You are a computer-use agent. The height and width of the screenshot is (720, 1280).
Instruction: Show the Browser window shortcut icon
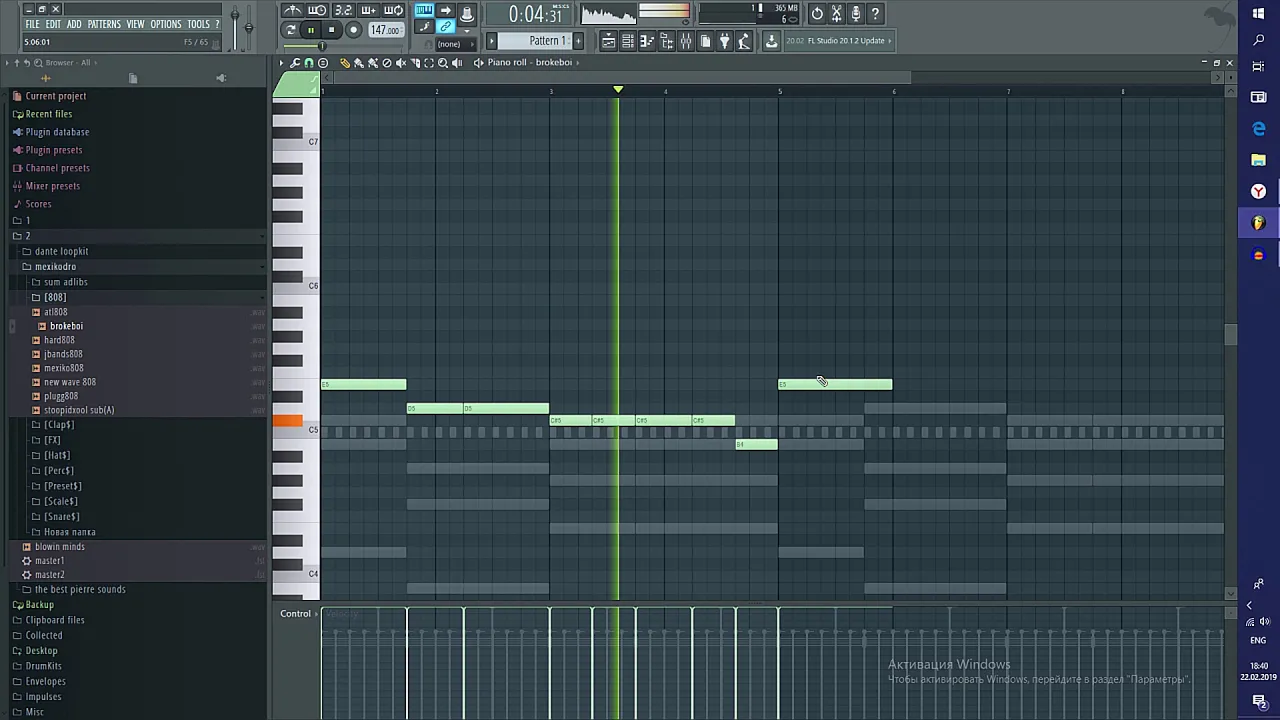[x=666, y=41]
